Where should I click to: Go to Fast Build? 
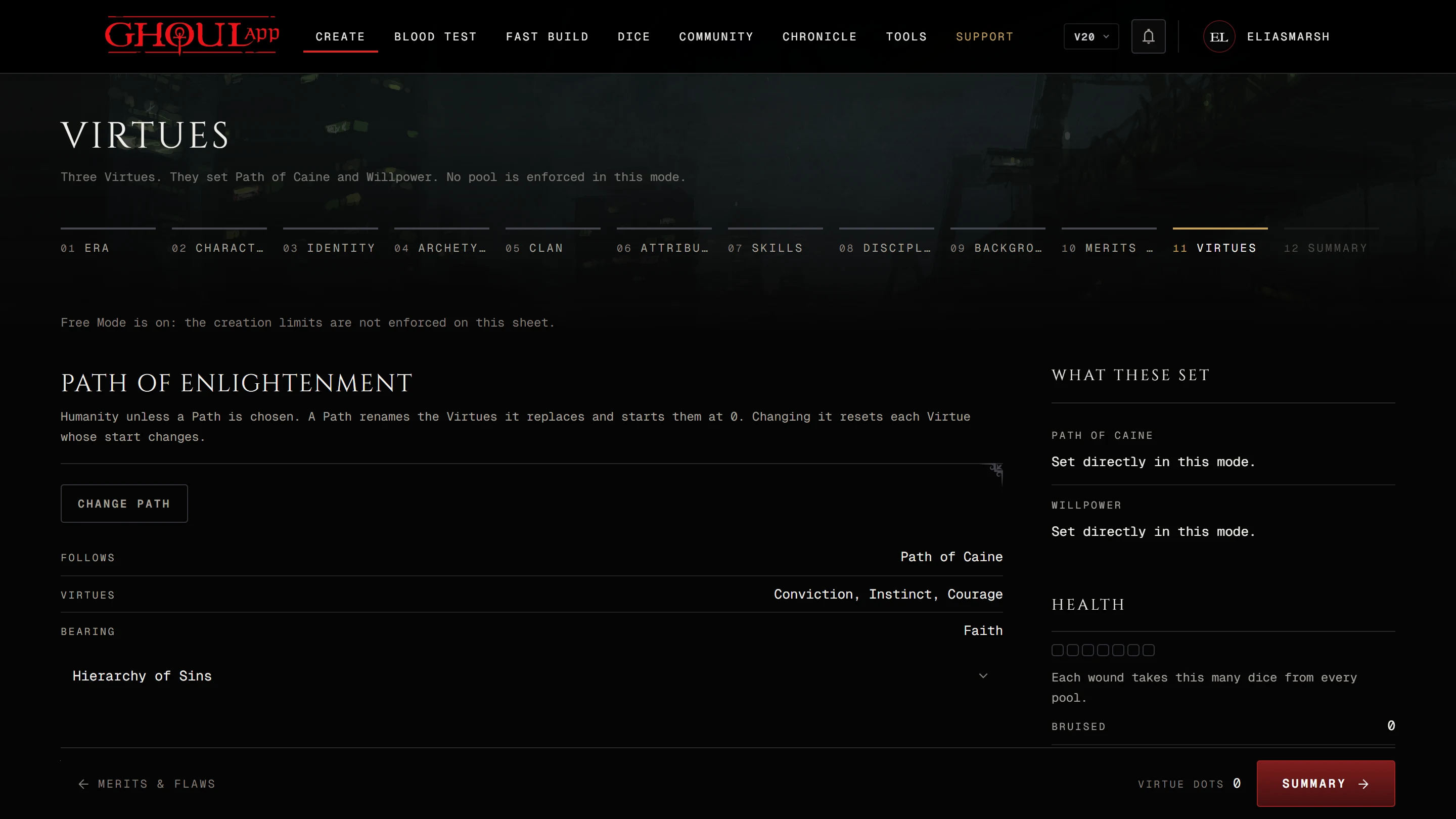(547, 37)
